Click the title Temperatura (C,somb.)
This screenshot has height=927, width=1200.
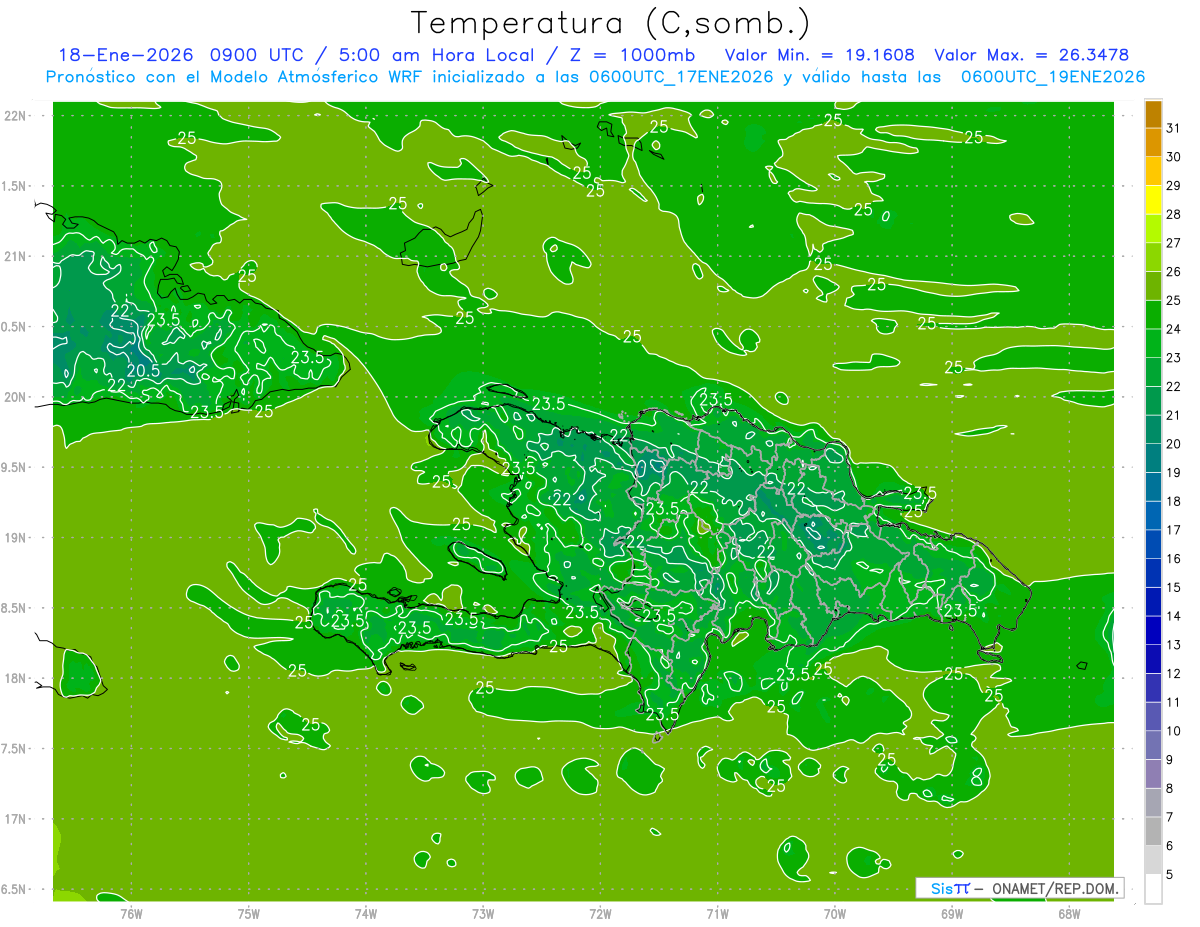coord(610,24)
